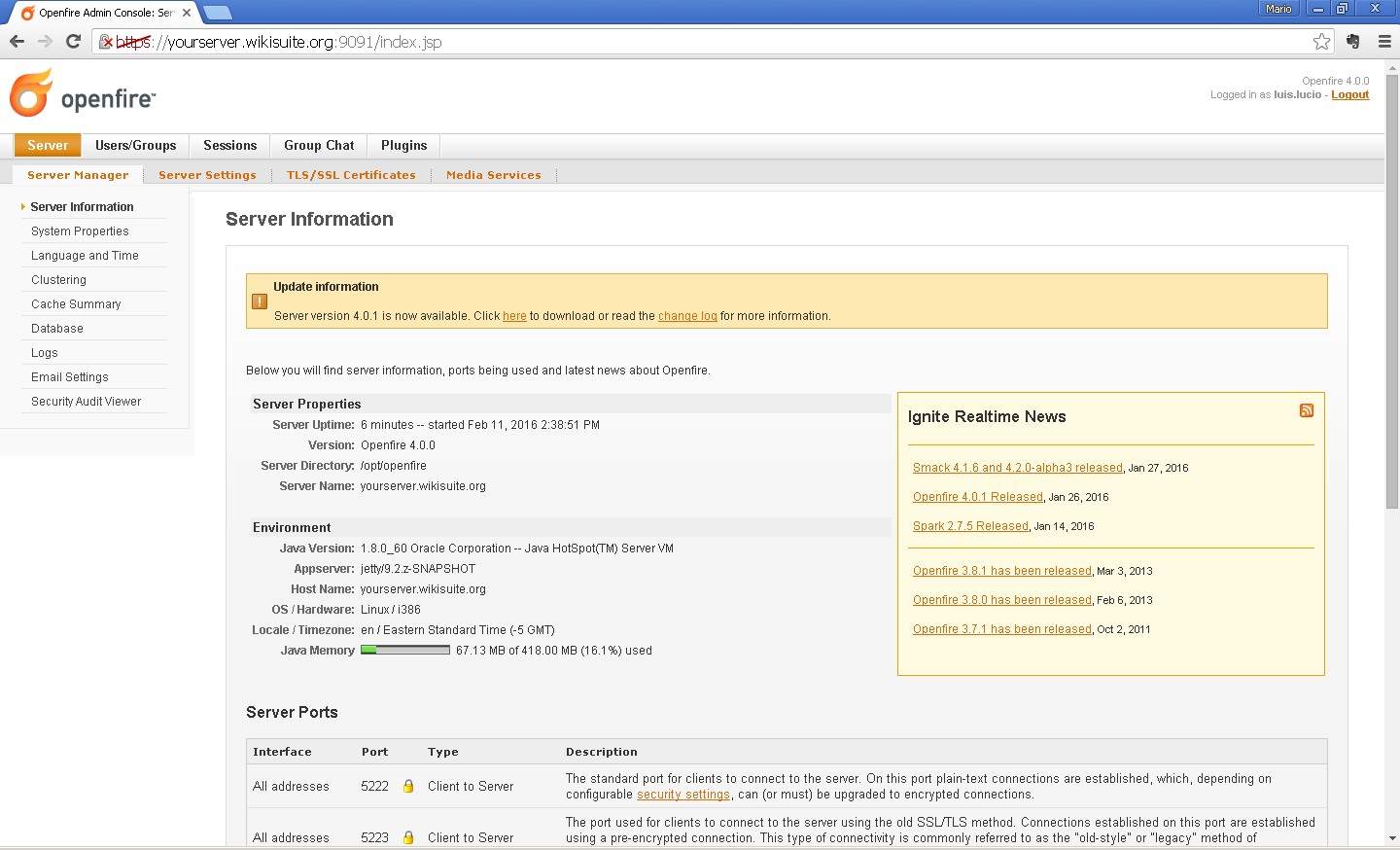1400x850 pixels.
Task: Go back using the browser back arrow
Action: [x=17, y=41]
